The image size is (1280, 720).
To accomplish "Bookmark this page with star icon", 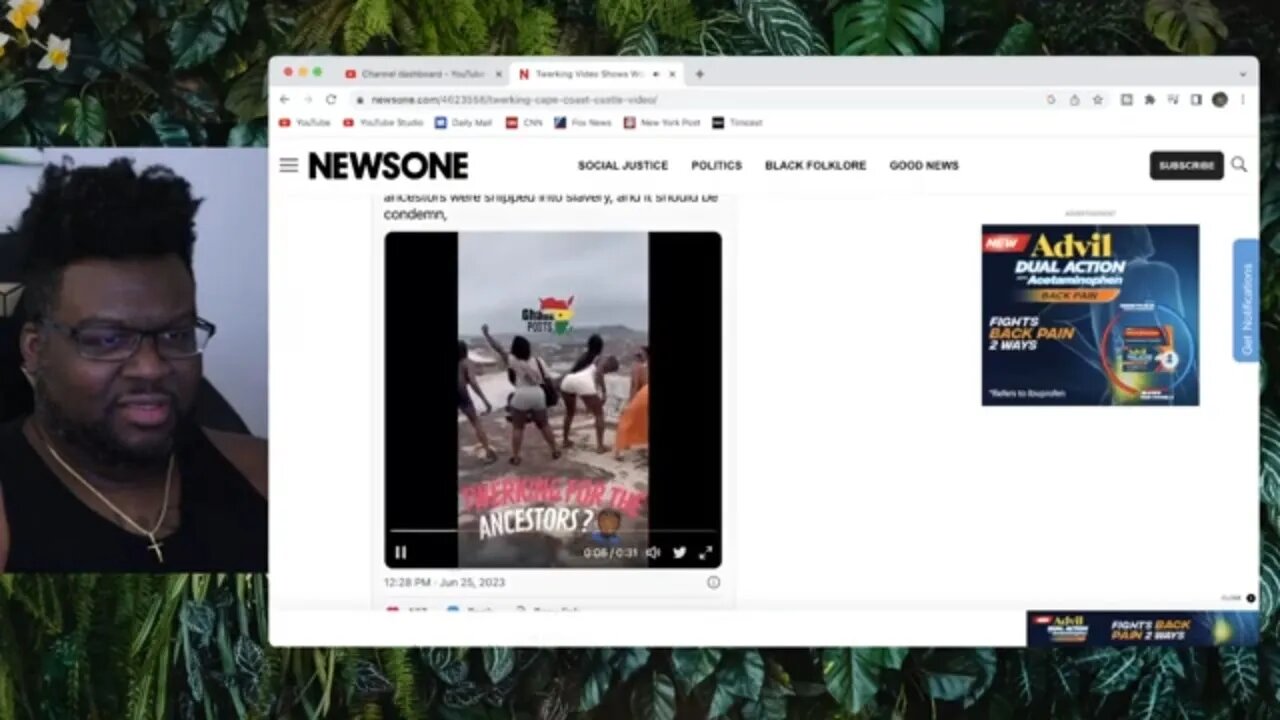I will (1097, 99).
